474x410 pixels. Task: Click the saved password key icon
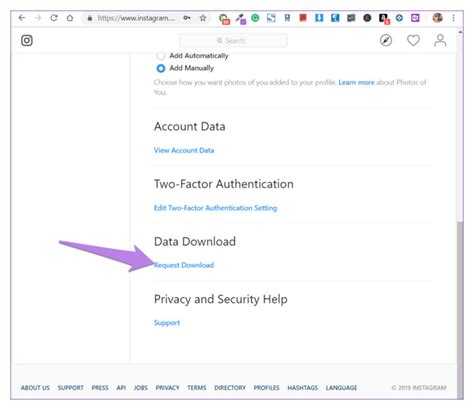coord(187,18)
